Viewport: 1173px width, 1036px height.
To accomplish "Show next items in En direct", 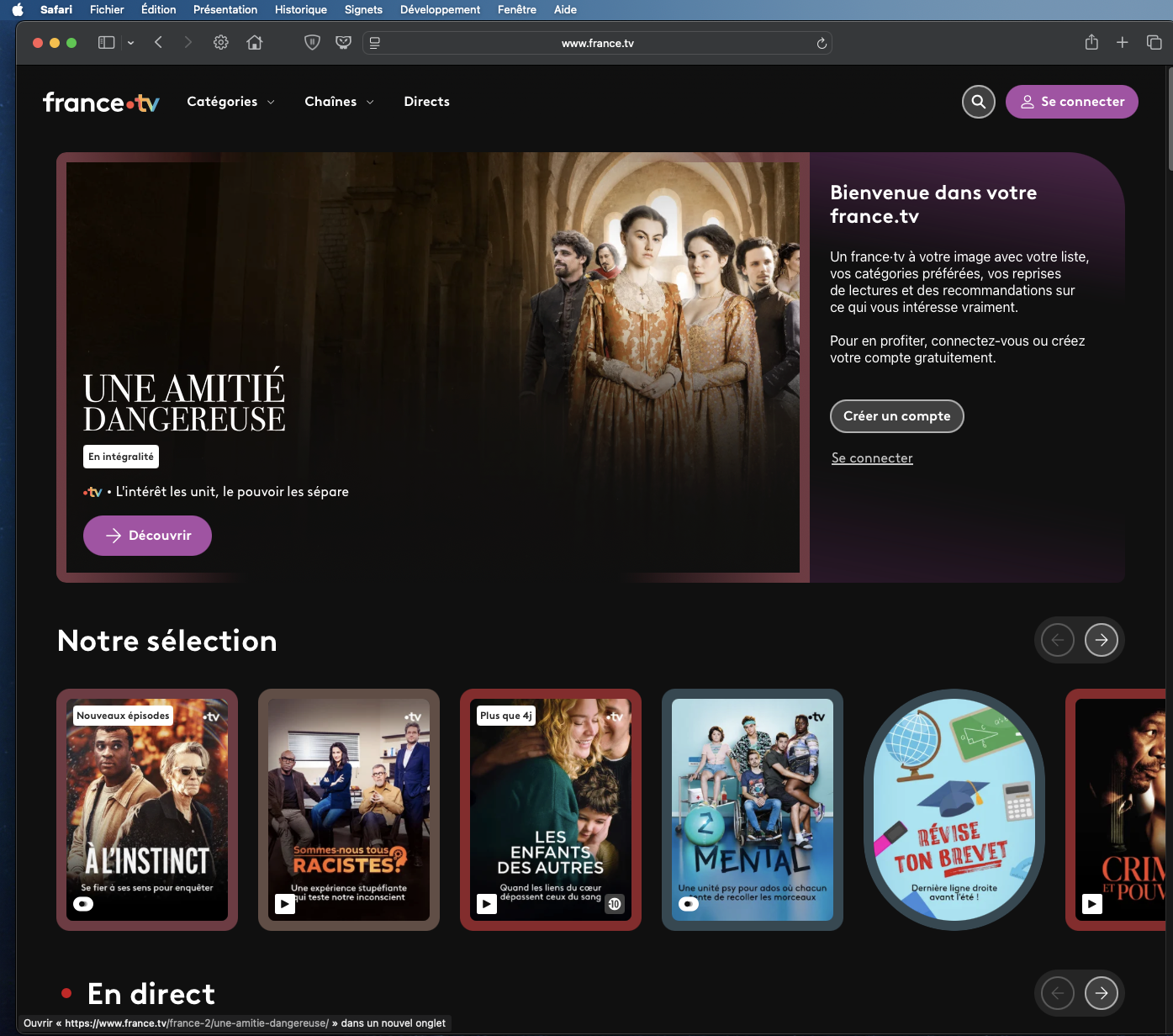I will point(1102,993).
